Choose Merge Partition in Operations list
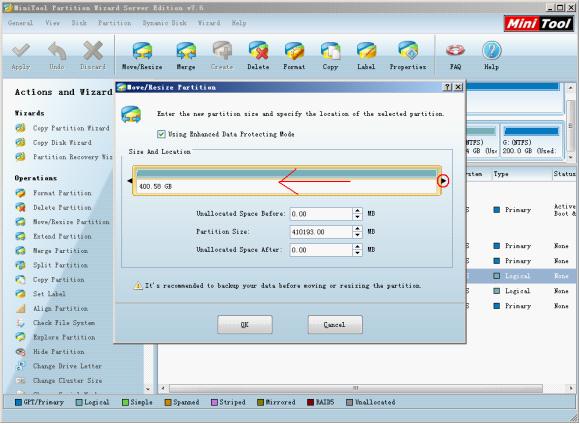The image size is (580, 424). pos(52,250)
